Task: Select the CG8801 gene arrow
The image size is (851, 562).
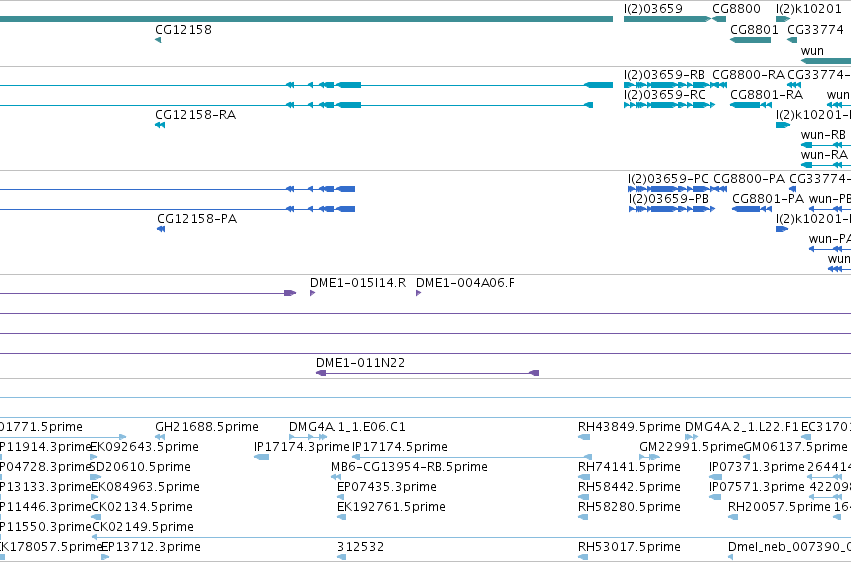Action: point(750,40)
